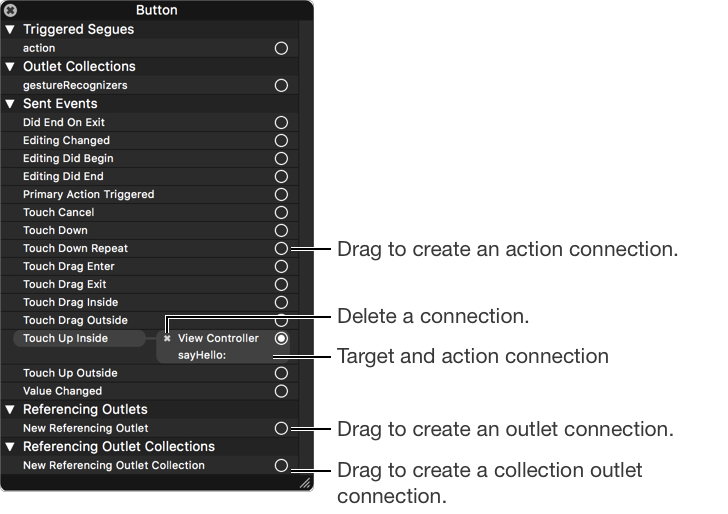Collapse the Outlet Collections section

coord(10,67)
